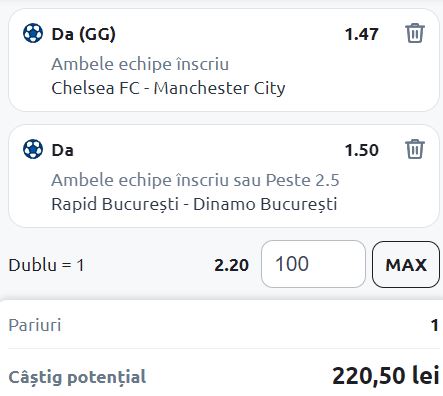Click the Ambele echipe înscriu sau Peste 2.5 market

click(x=195, y=180)
